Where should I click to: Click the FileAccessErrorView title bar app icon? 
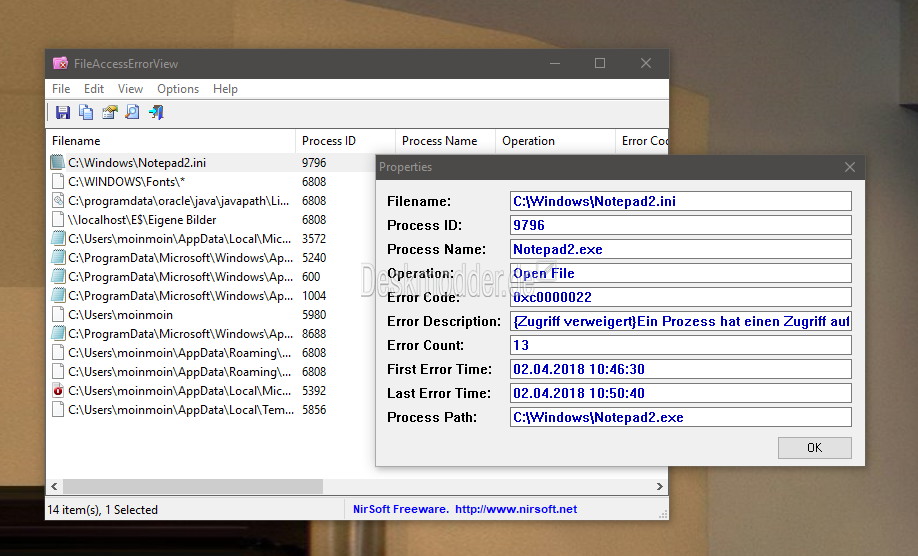(x=60, y=63)
